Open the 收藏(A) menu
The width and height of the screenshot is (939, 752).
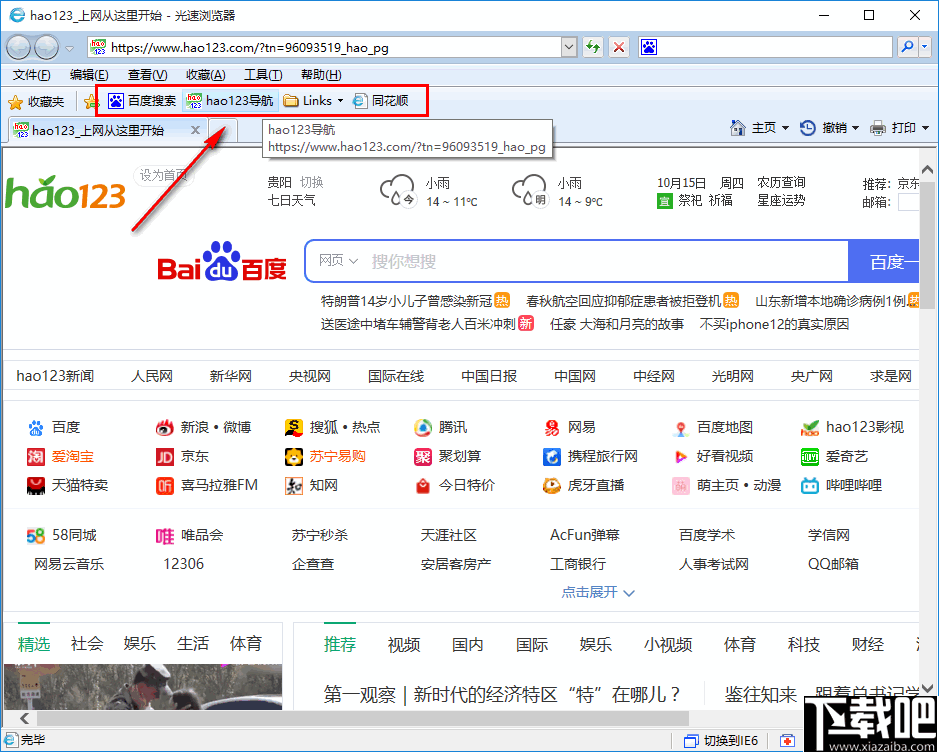(205, 75)
